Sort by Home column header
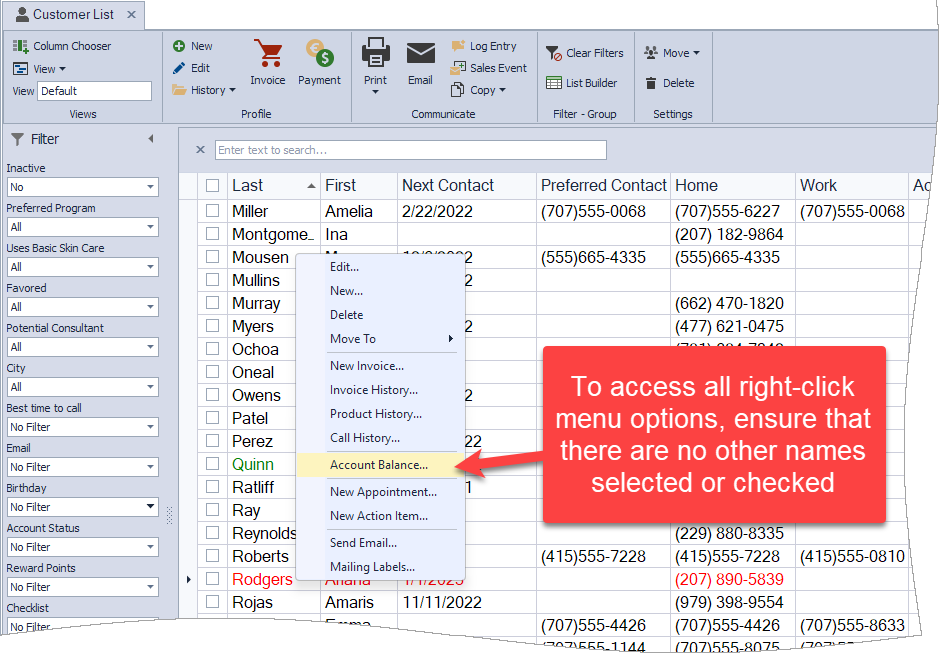Image resolution: width=939 pixels, height=653 pixels. [x=733, y=186]
